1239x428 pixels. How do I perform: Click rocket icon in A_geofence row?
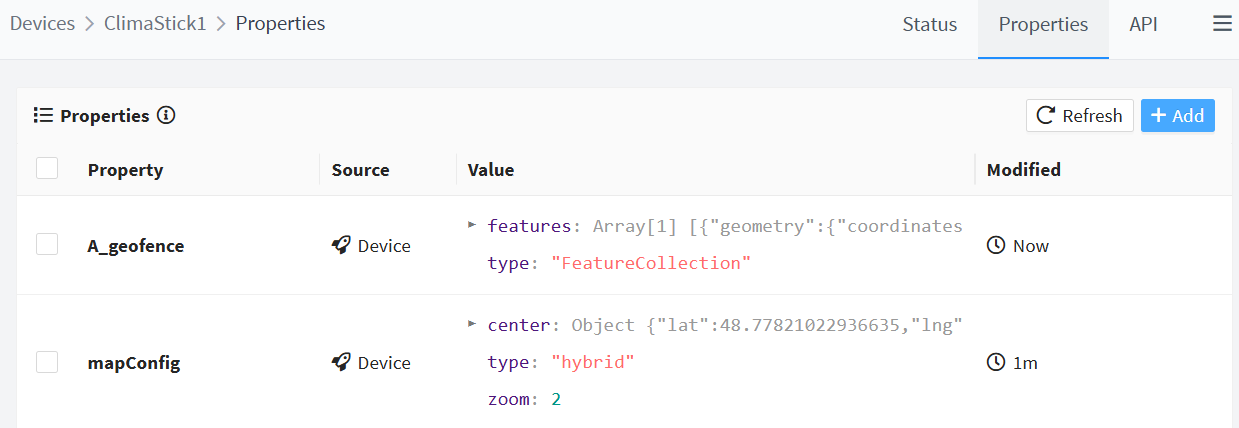(341, 245)
